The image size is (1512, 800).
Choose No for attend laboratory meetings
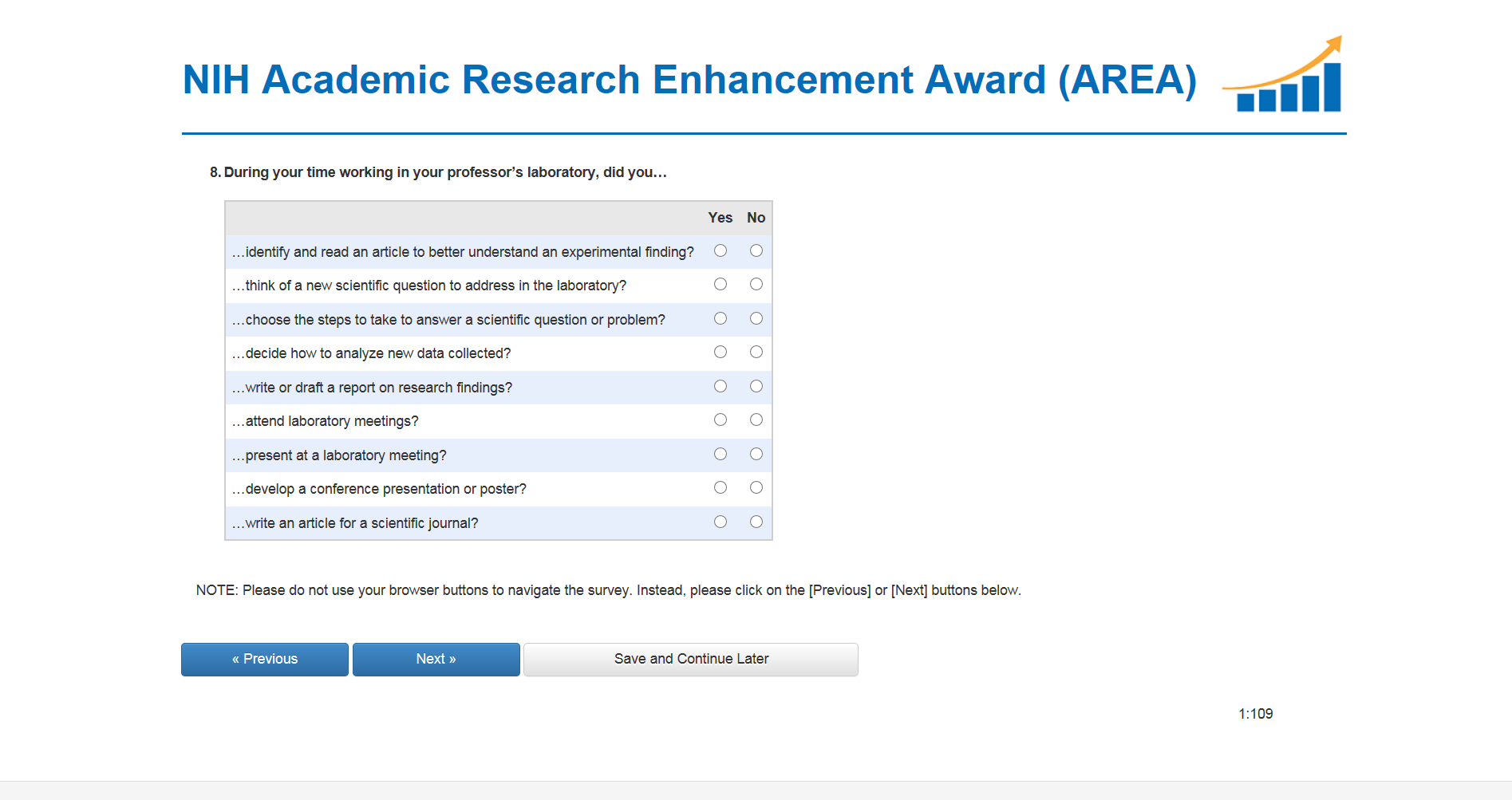756,420
